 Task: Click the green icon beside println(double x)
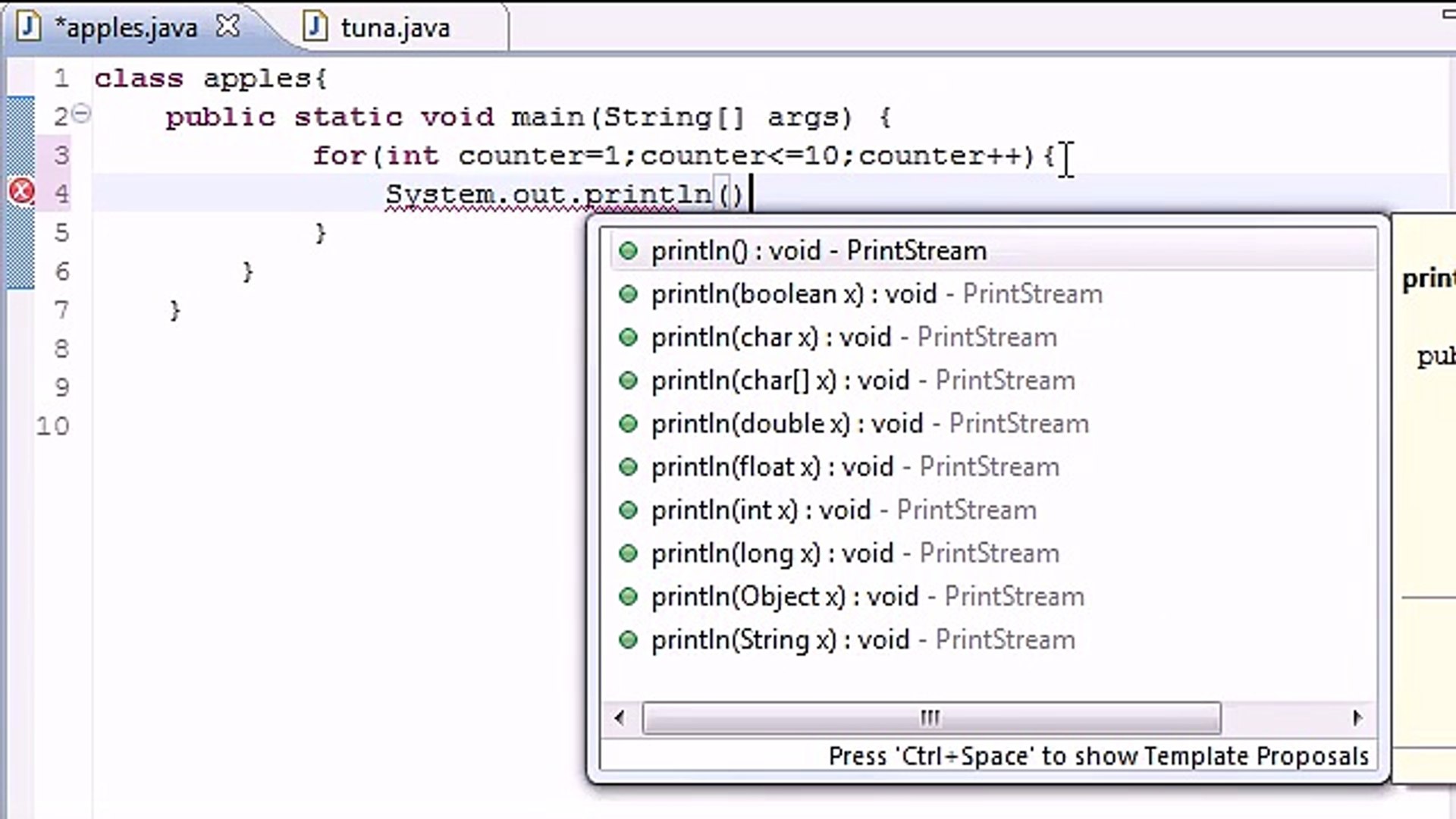point(629,423)
